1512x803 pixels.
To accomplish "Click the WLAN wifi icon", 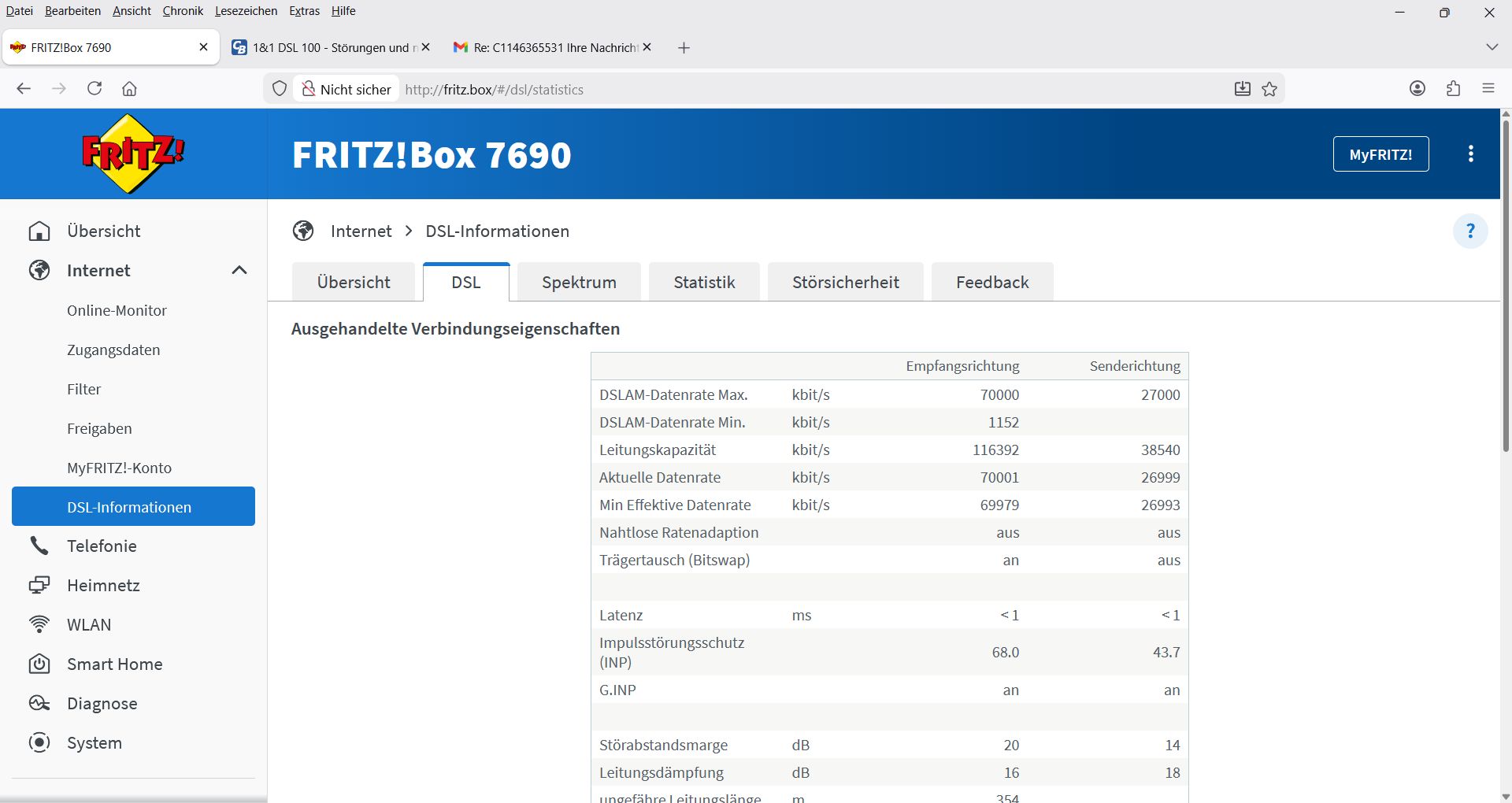I will pos(39,624).
